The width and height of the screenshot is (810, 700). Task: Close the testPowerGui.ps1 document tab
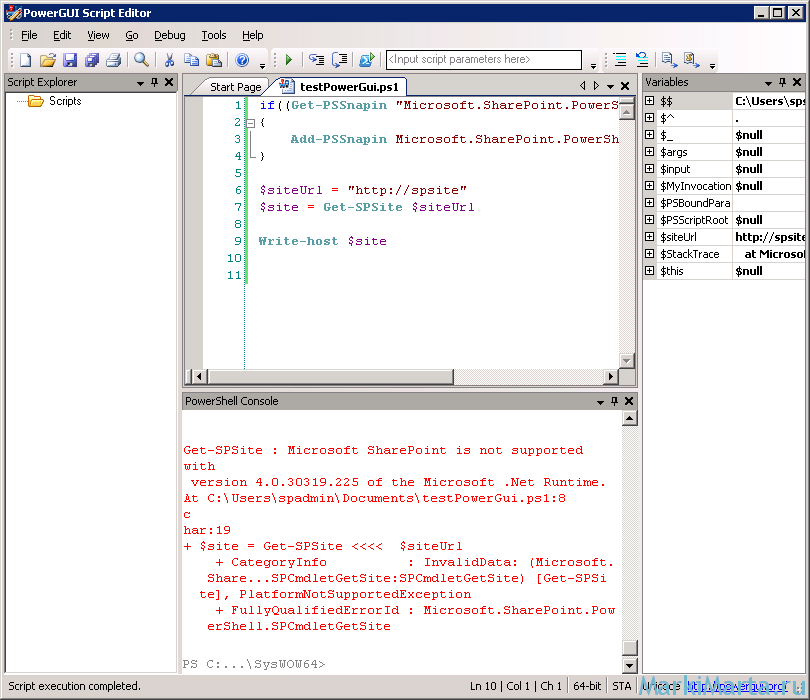[625, 86]
